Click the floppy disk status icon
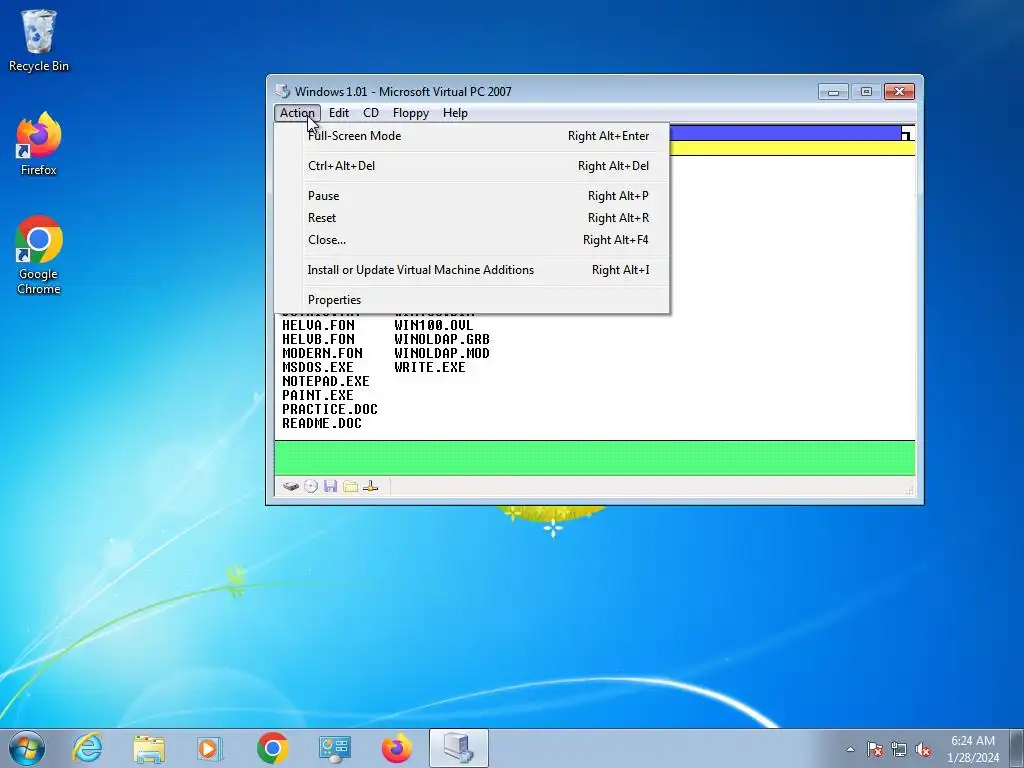This screenshot has width=1024, height=768. pyautogui.click(x=330, y=486)
